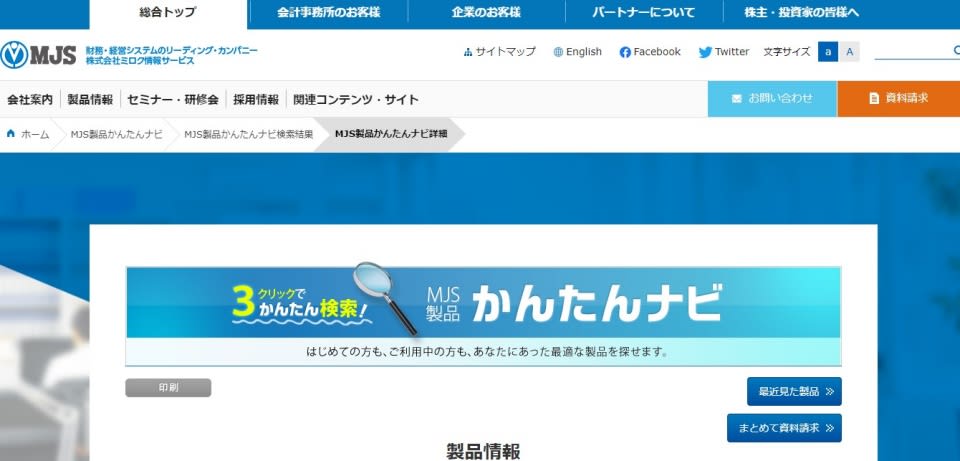The height and width of the screenshot is (461, 960).
Task: Click the globe icon beside English
Action: (x=558, y=53)
